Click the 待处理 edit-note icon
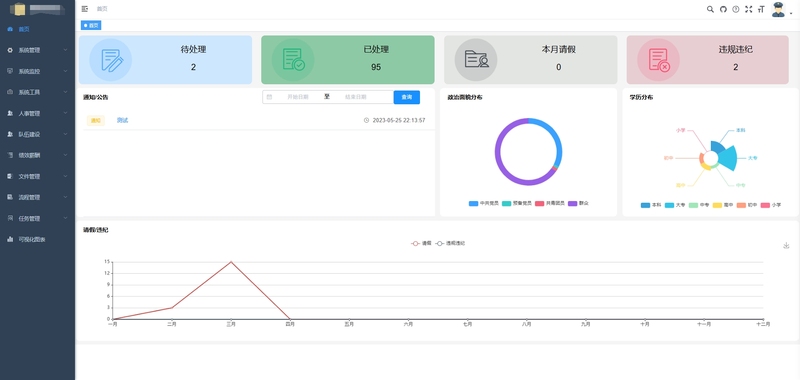 coord(112,60)
